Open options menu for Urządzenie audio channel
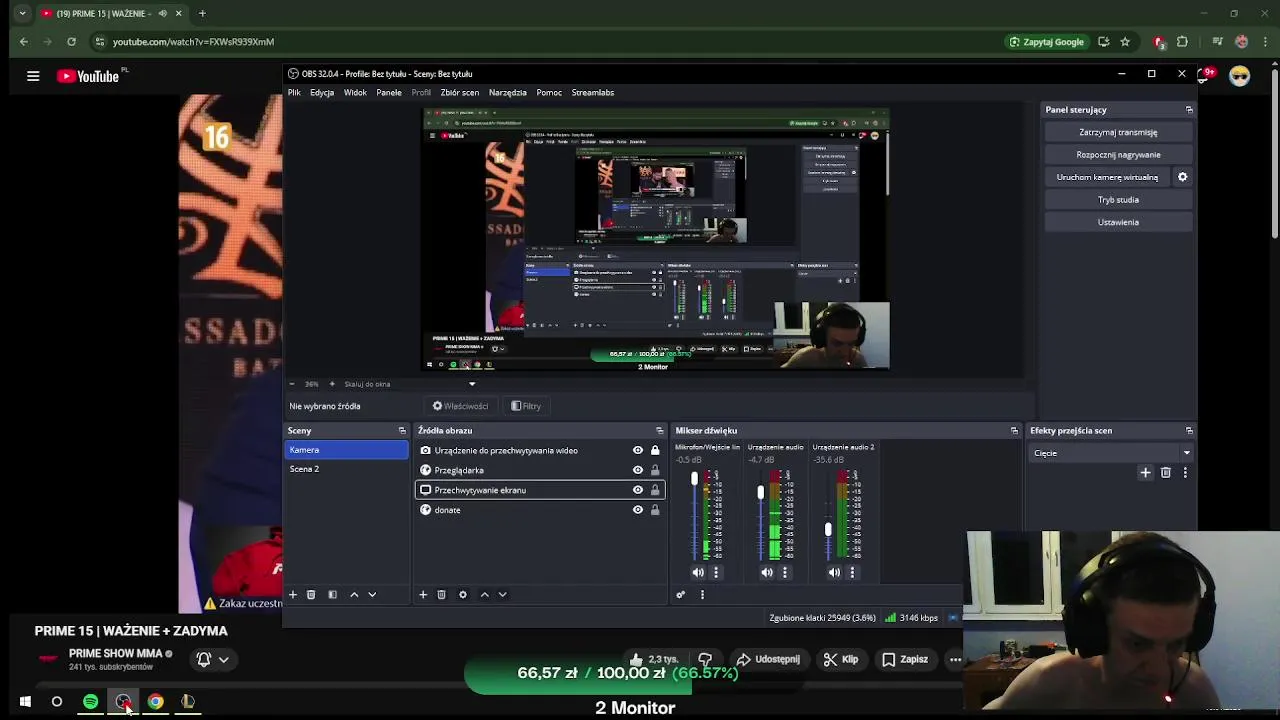 coord(785,572)
